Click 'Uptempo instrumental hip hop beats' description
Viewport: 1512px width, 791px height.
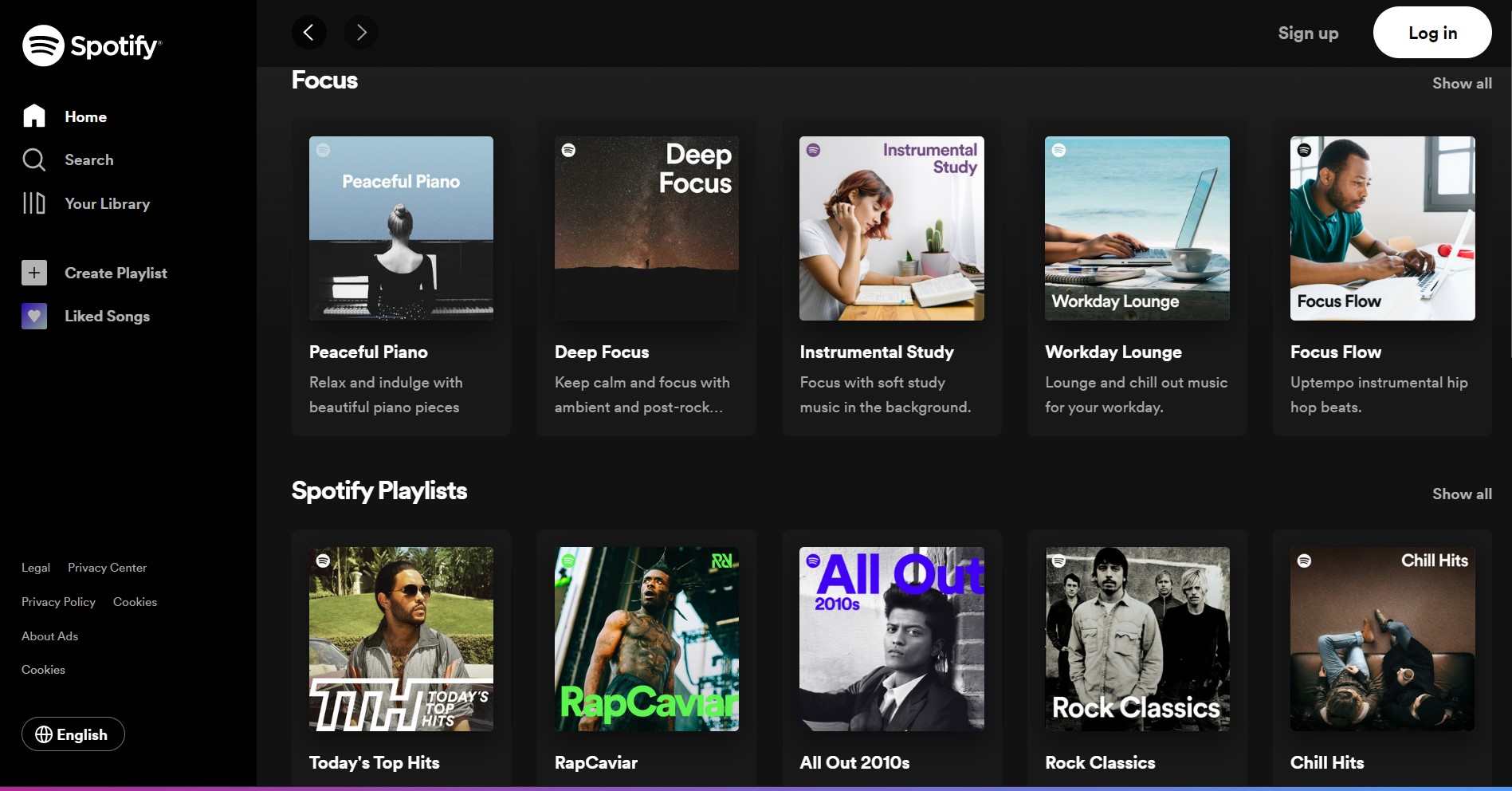(1379, 395)
